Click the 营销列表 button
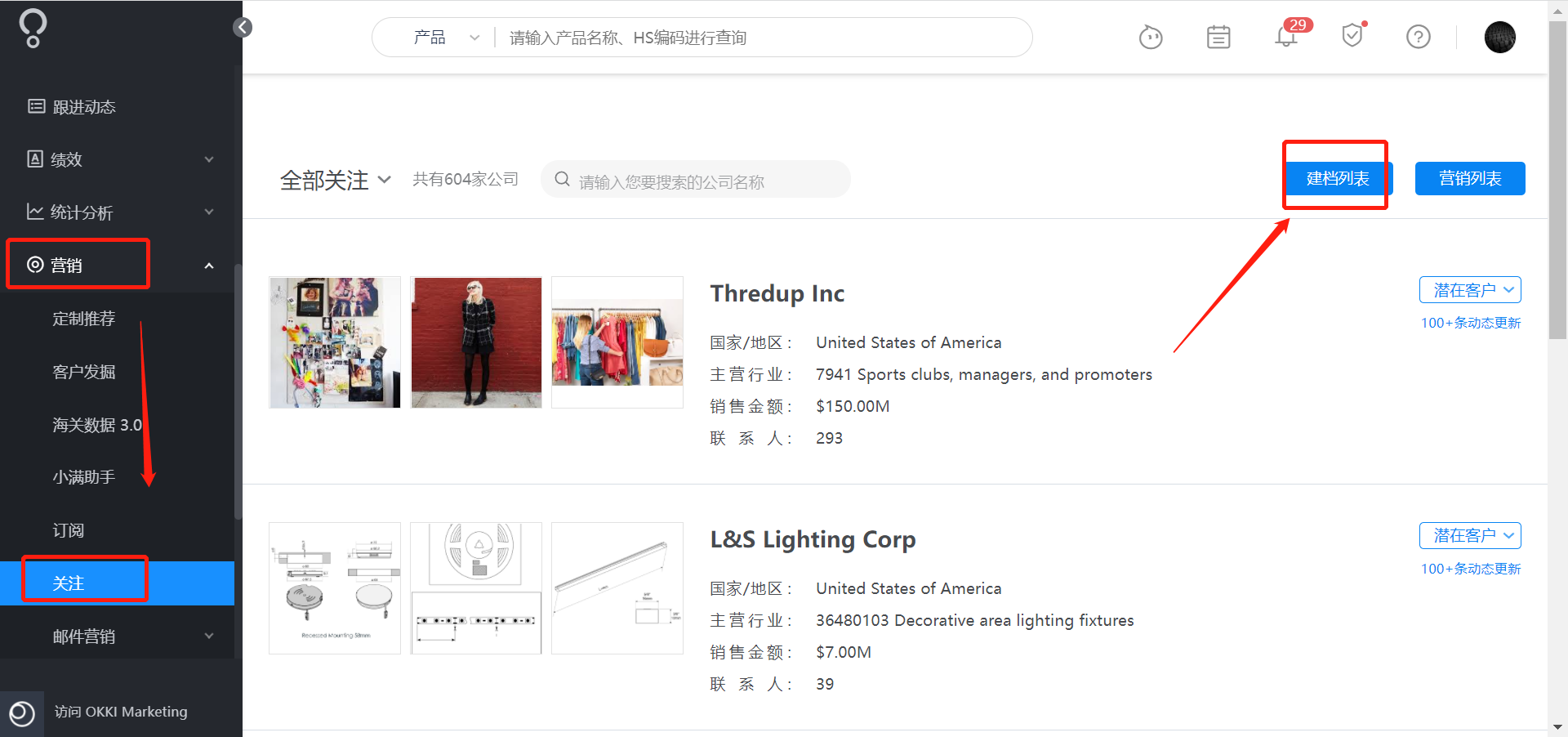1568x737 pixels. (x=1470, y=178)
